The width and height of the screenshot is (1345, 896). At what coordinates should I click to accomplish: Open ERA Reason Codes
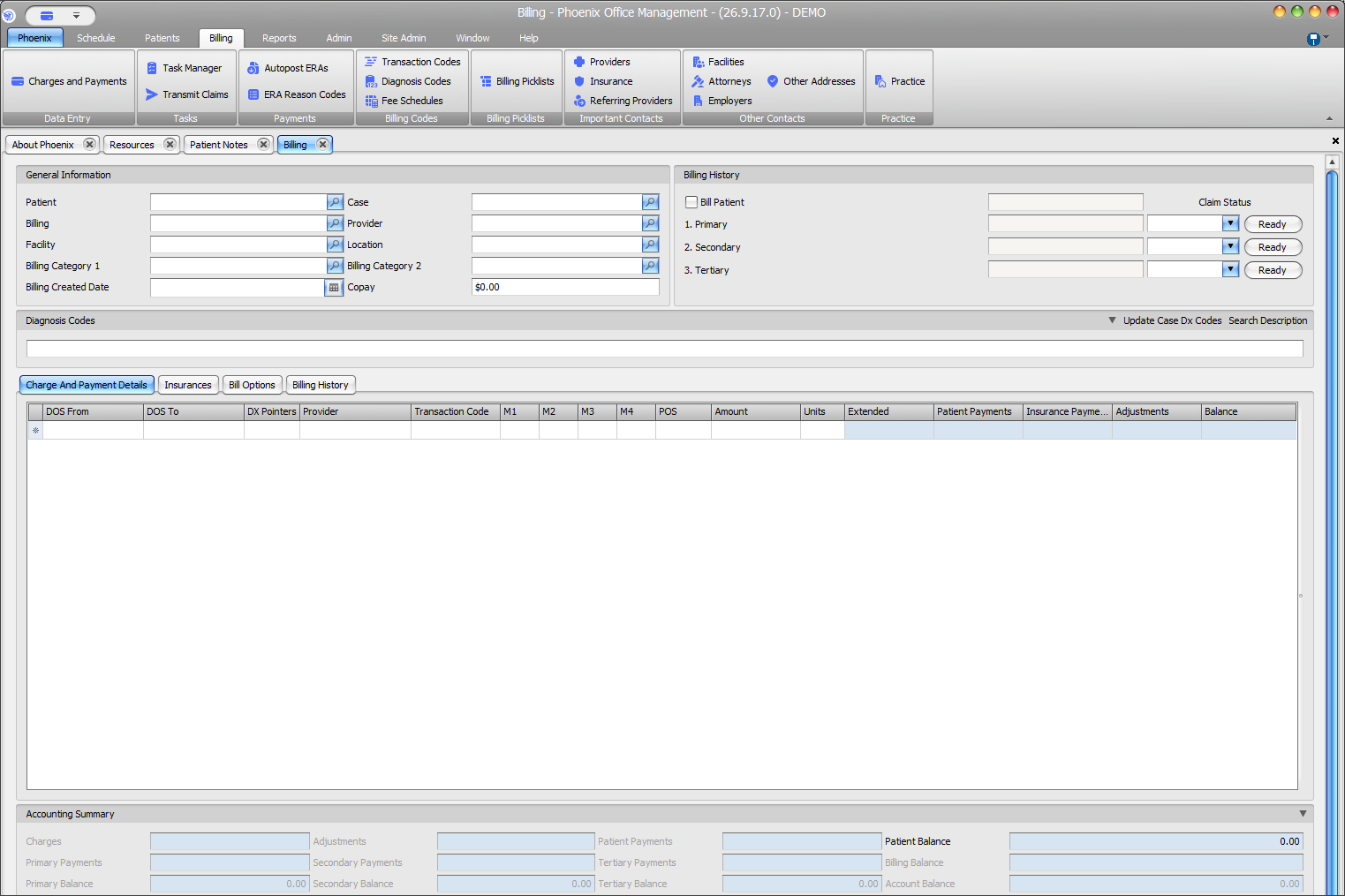tap(297, 94)
